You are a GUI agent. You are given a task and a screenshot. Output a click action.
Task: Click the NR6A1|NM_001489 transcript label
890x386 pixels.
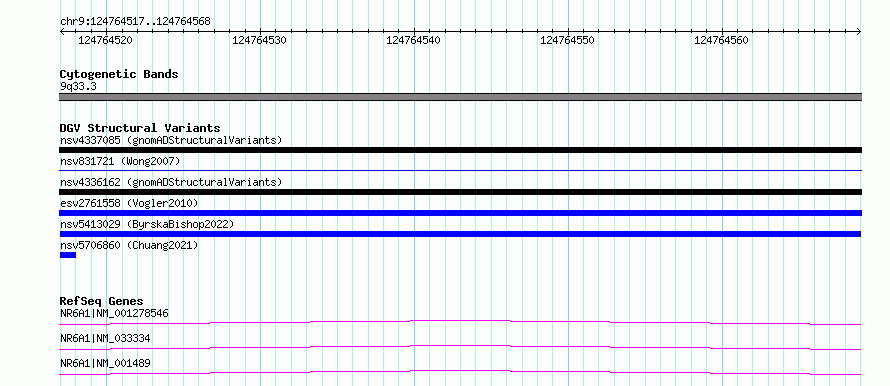105,363
